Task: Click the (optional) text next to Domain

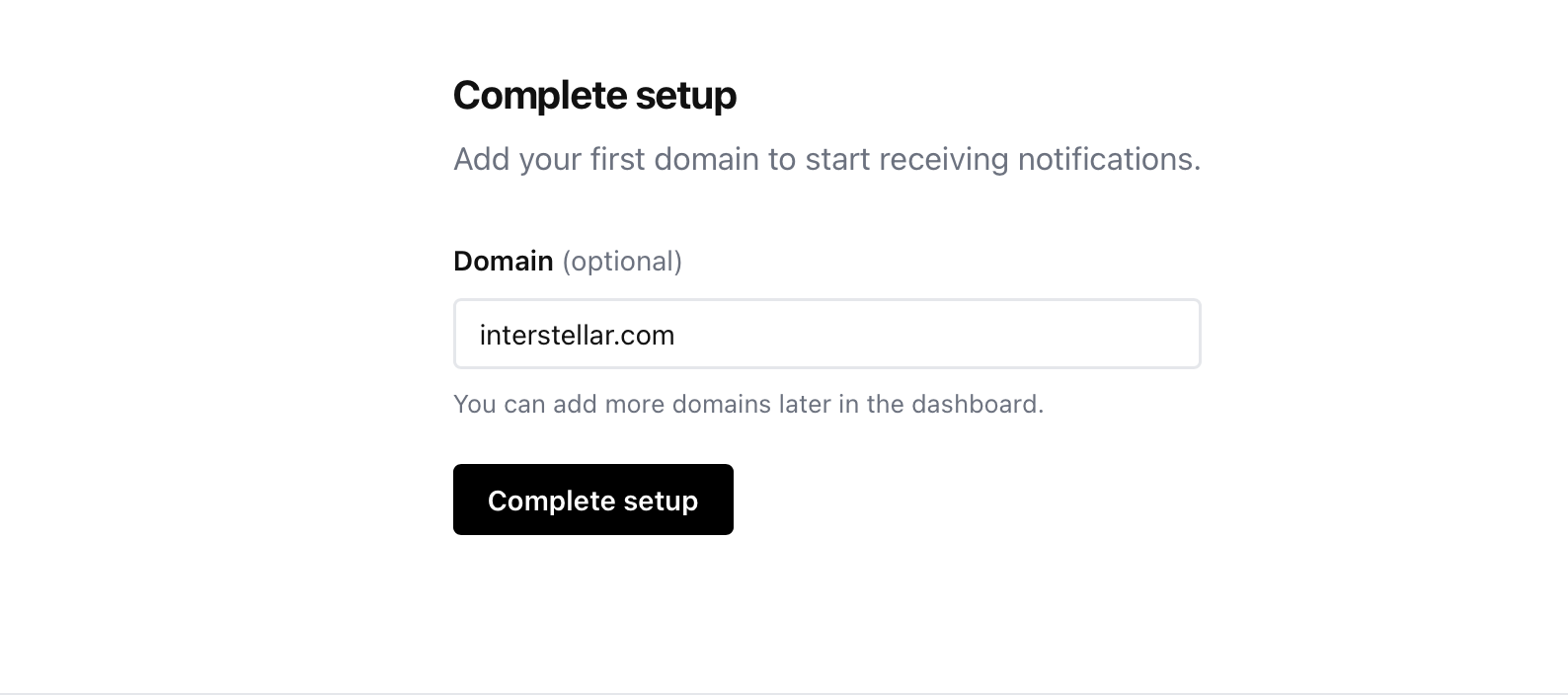Action: pyautogui.click(x=621, y=261)
